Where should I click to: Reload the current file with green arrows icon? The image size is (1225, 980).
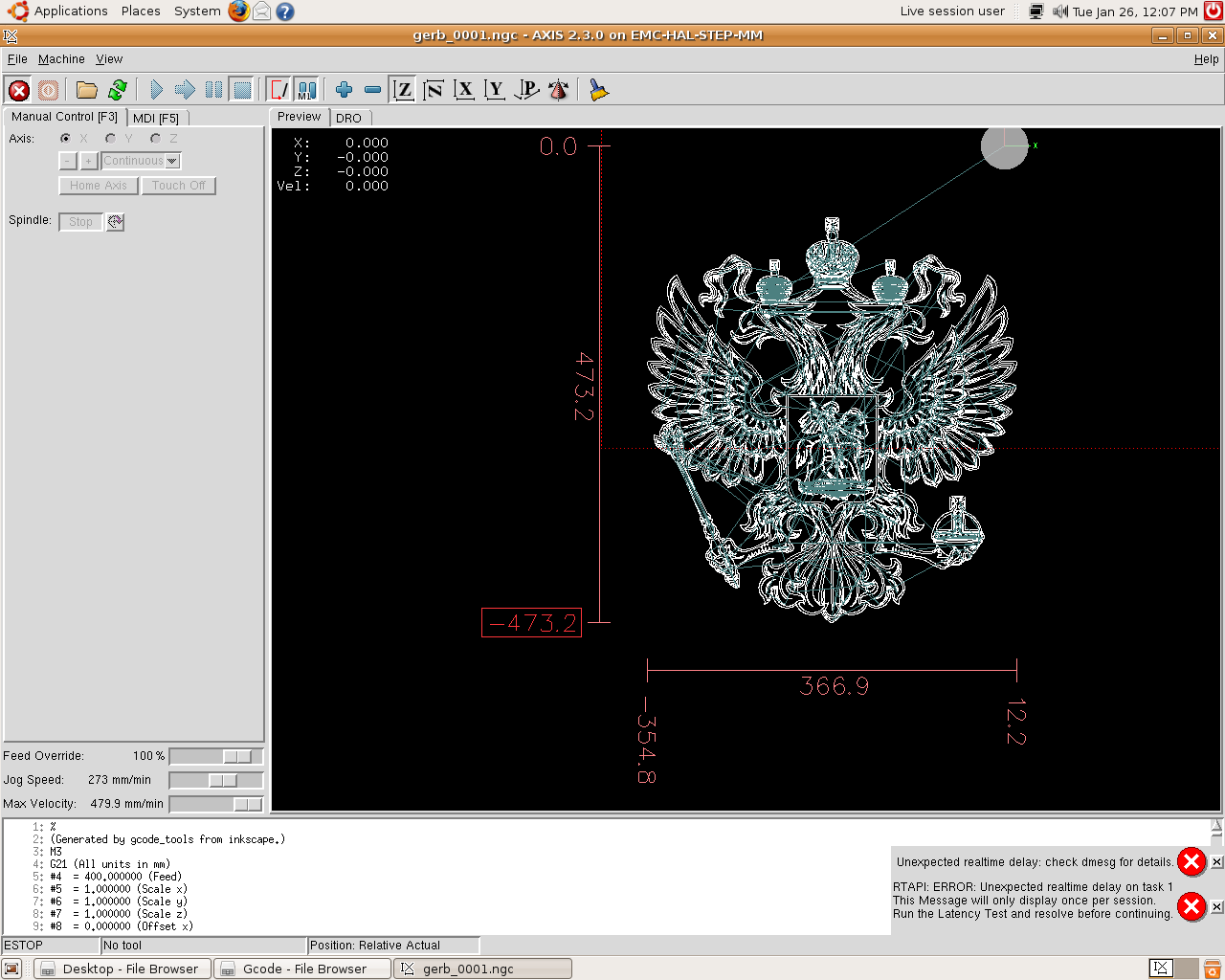pyautogui.click(x=117, y=90)
